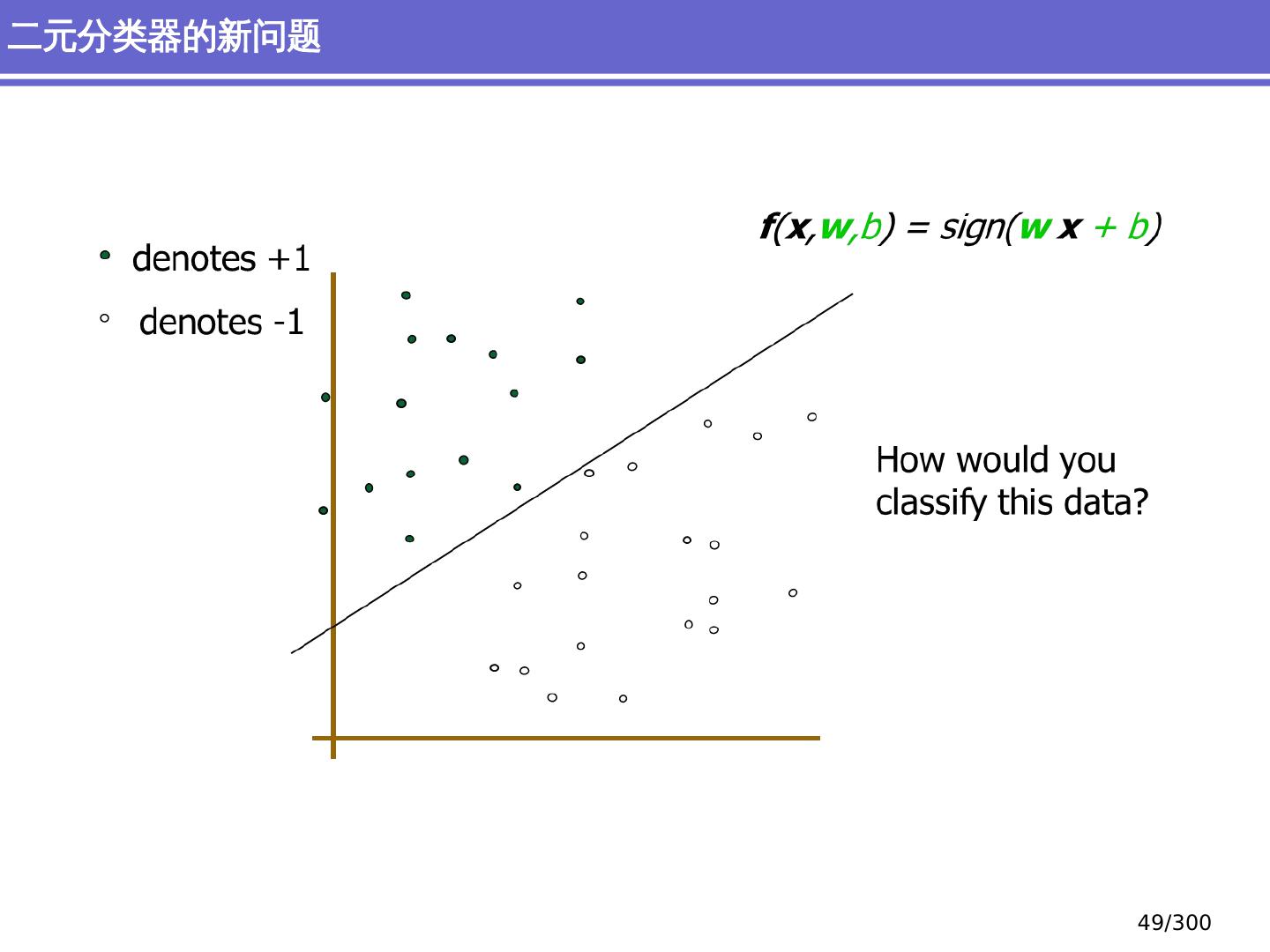Screen dimensions: 1270x952
Task: Select the "denotes -1" legend text
Action: (221, 322)
